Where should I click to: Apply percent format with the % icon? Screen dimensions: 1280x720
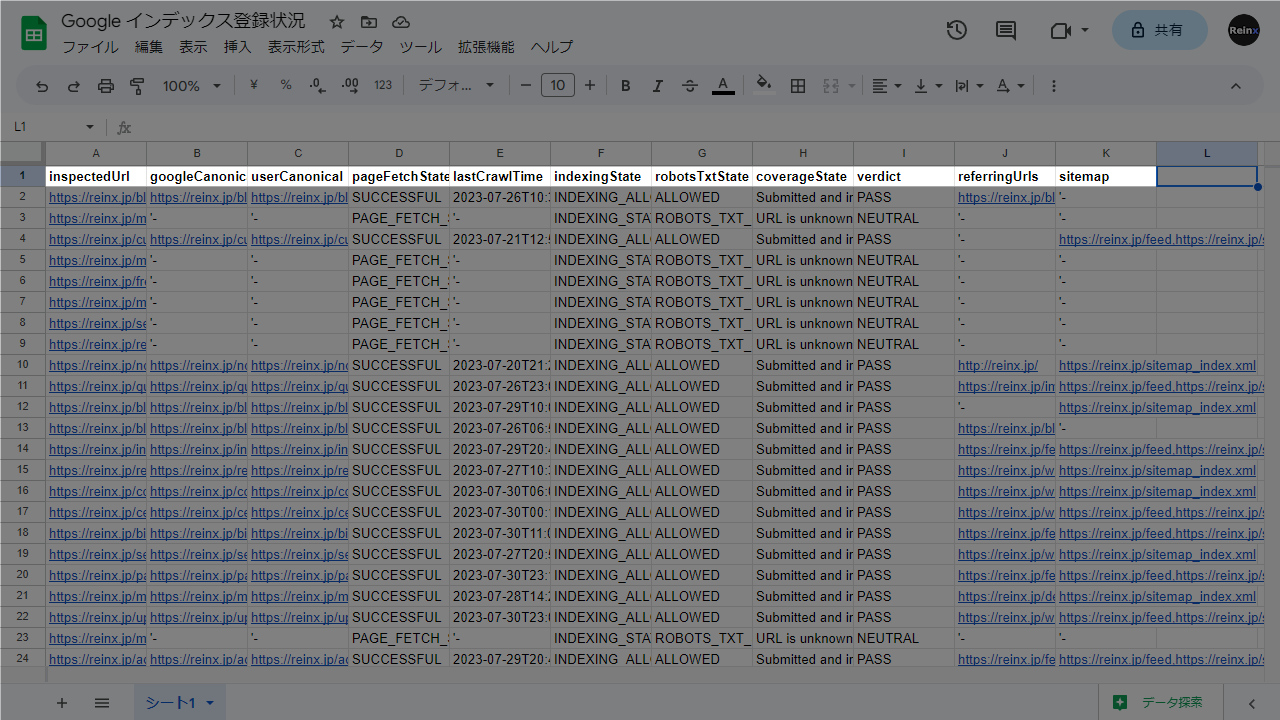coord(286,86)
